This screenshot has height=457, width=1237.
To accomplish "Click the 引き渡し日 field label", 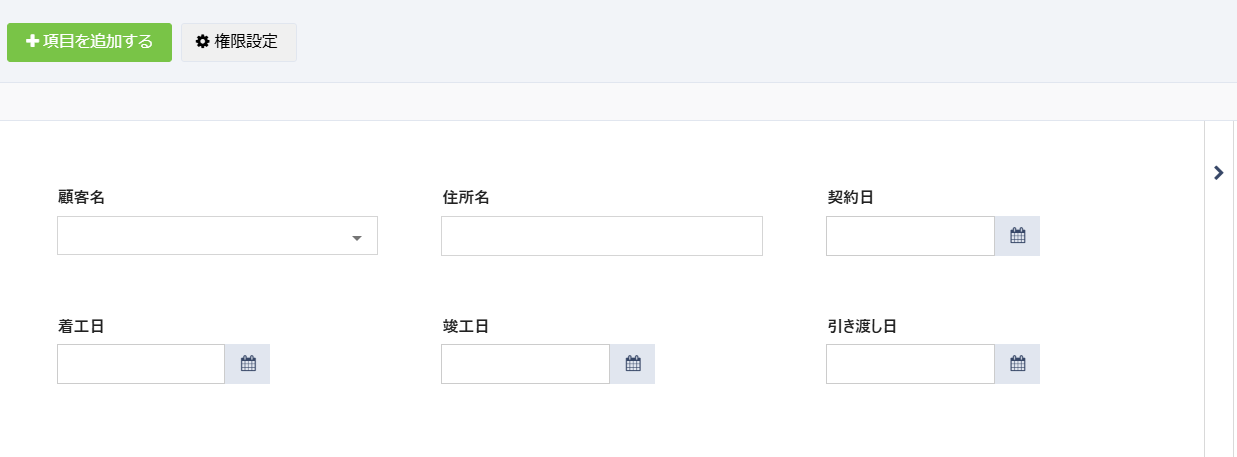I will click(x=861, y=326).
